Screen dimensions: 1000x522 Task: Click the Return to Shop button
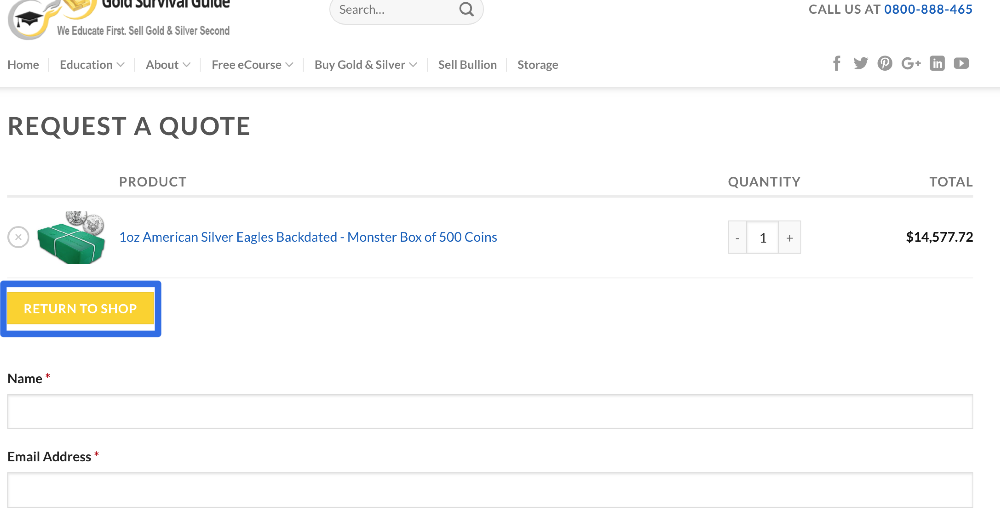click(x=80, y=308)
